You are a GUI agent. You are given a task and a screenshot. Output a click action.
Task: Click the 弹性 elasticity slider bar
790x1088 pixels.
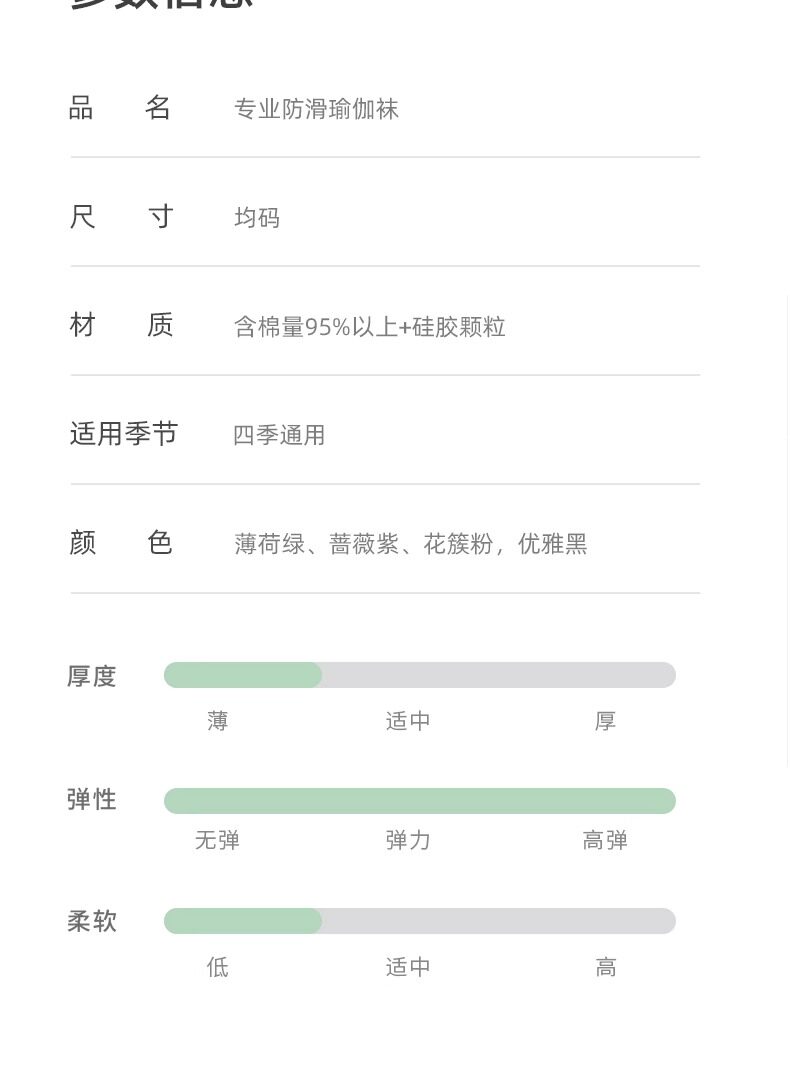[x=420, y=801]
